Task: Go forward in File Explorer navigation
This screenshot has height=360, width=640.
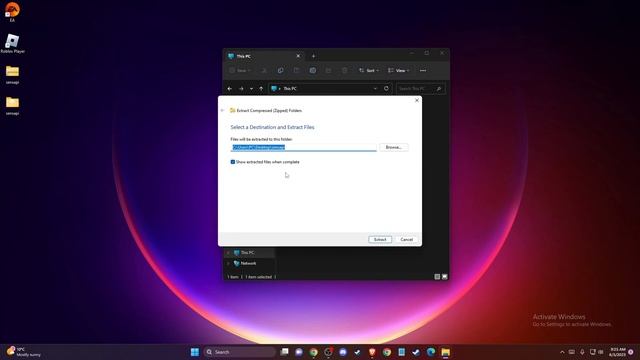Action: point(241,89)
